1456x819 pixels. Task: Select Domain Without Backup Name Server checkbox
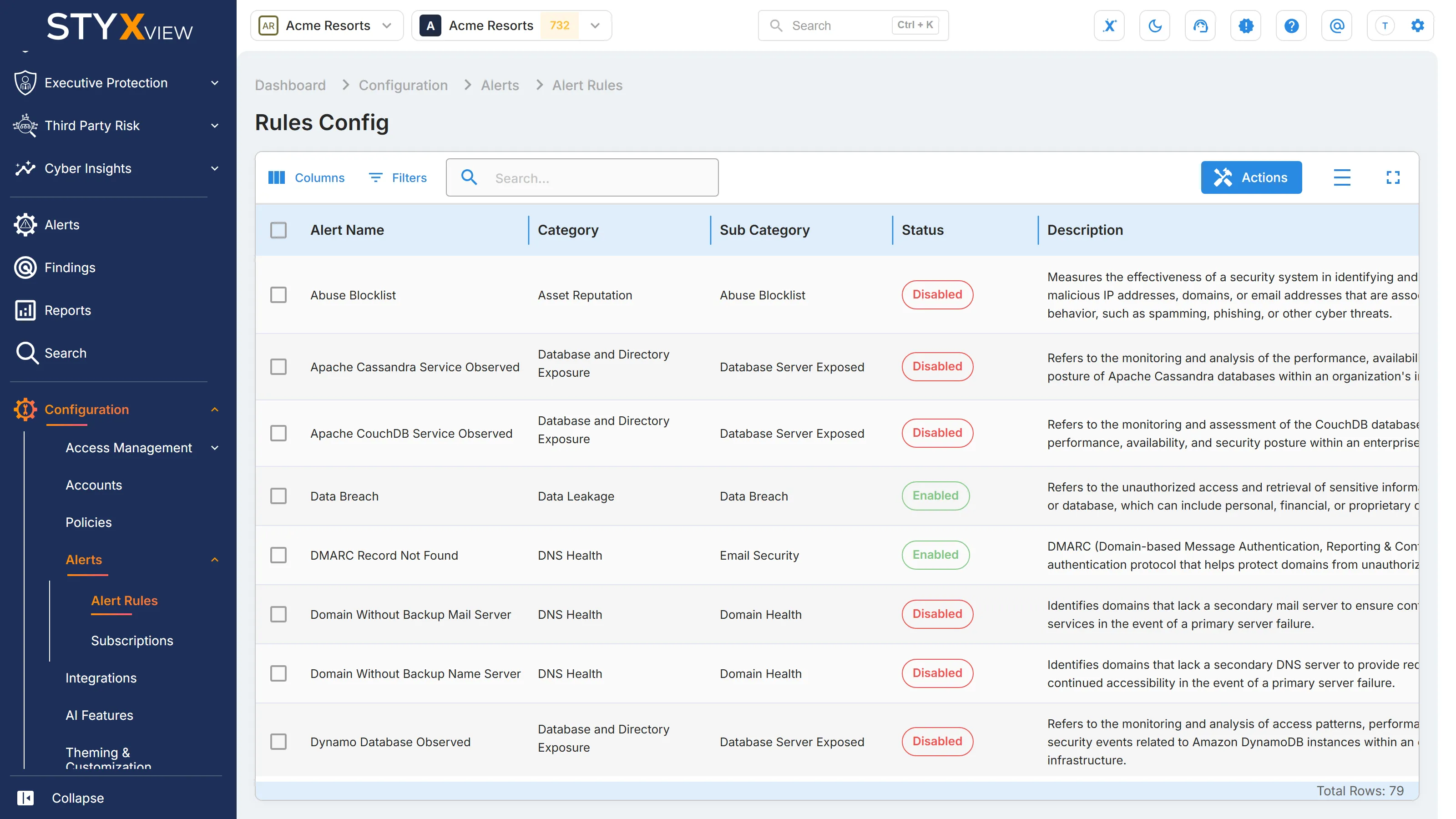(278, 673)
